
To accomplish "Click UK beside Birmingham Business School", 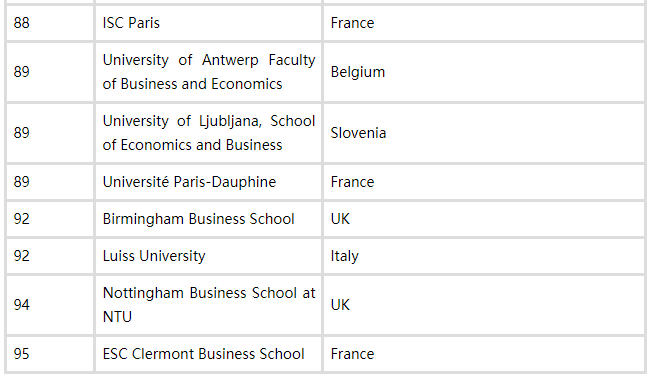I will [484, 219].
